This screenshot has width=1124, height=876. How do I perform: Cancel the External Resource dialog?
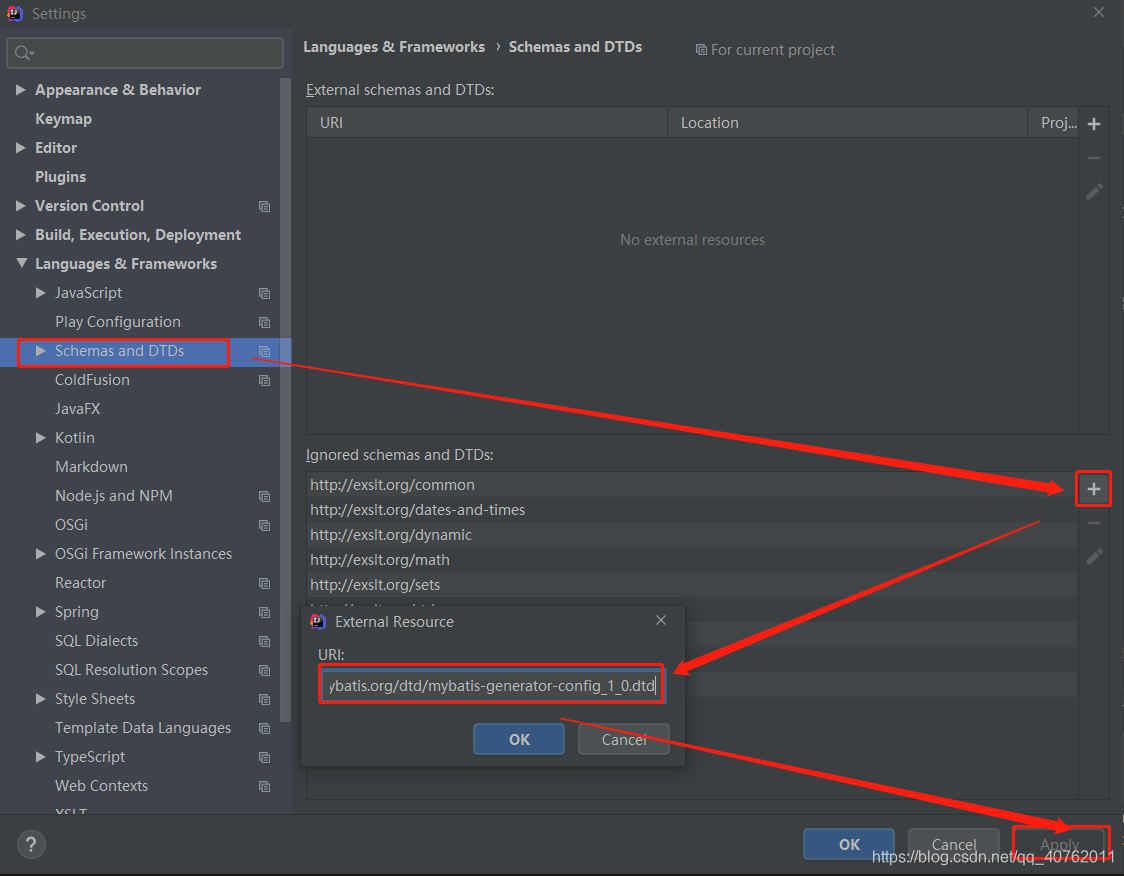(x=623, y=739)
